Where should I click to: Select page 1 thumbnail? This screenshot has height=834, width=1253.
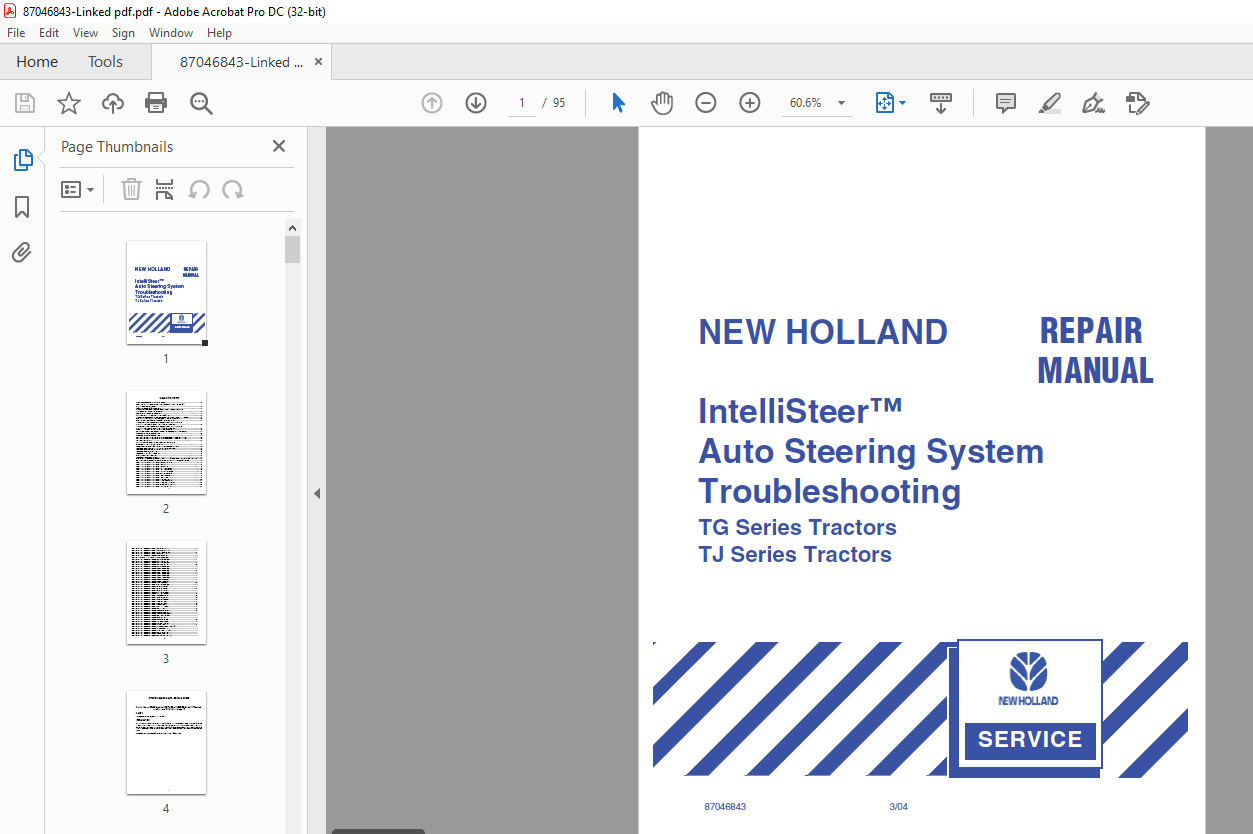pyautogui.click(x=166, y=293)
